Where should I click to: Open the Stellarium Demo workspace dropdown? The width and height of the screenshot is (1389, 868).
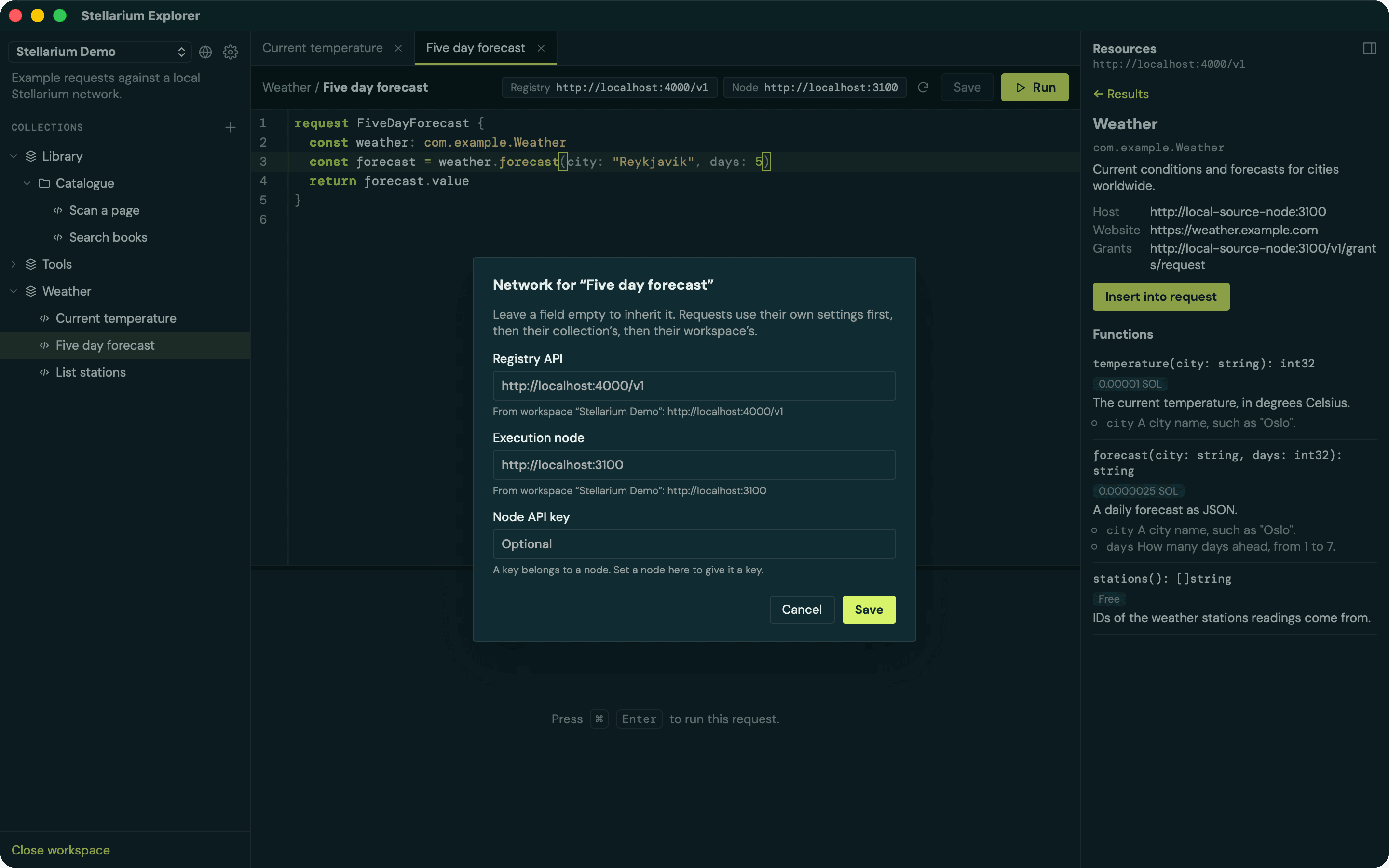(x=100, y=52)
